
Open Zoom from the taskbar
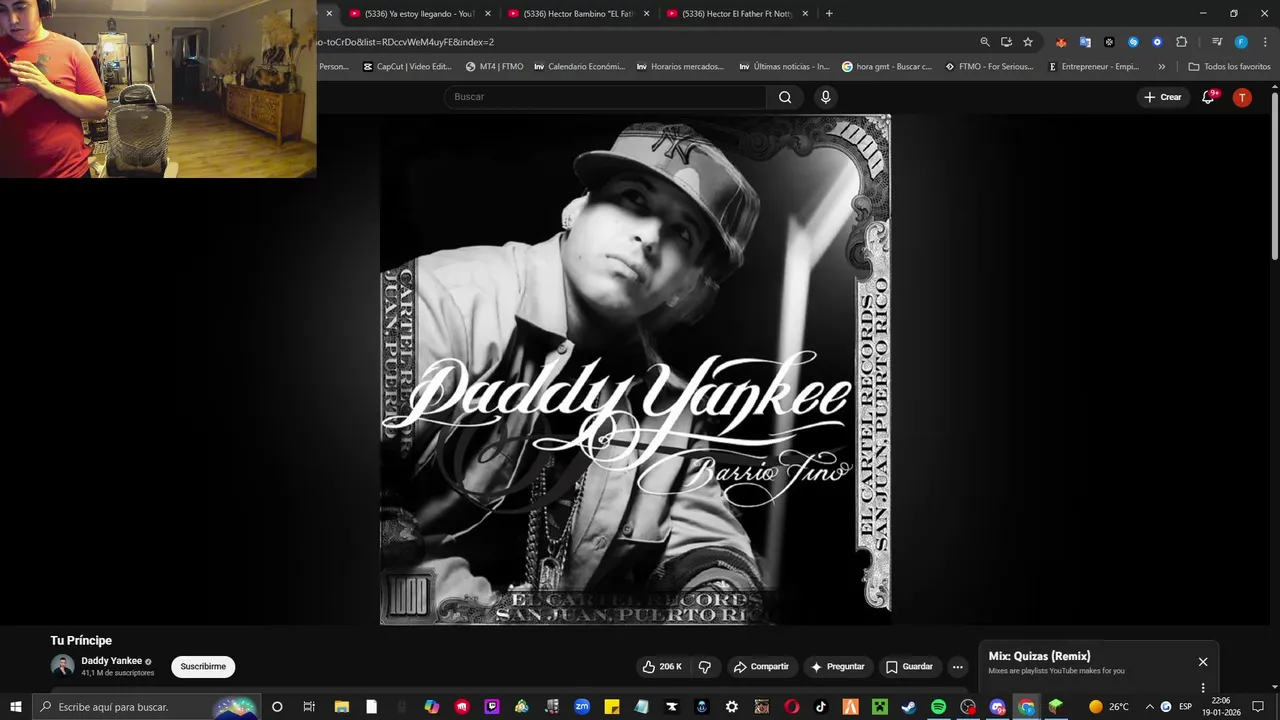(582, 707)
